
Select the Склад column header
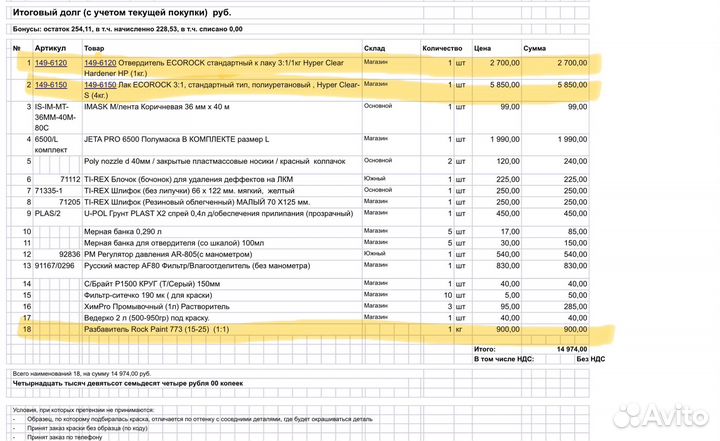(x=374, y=48)
